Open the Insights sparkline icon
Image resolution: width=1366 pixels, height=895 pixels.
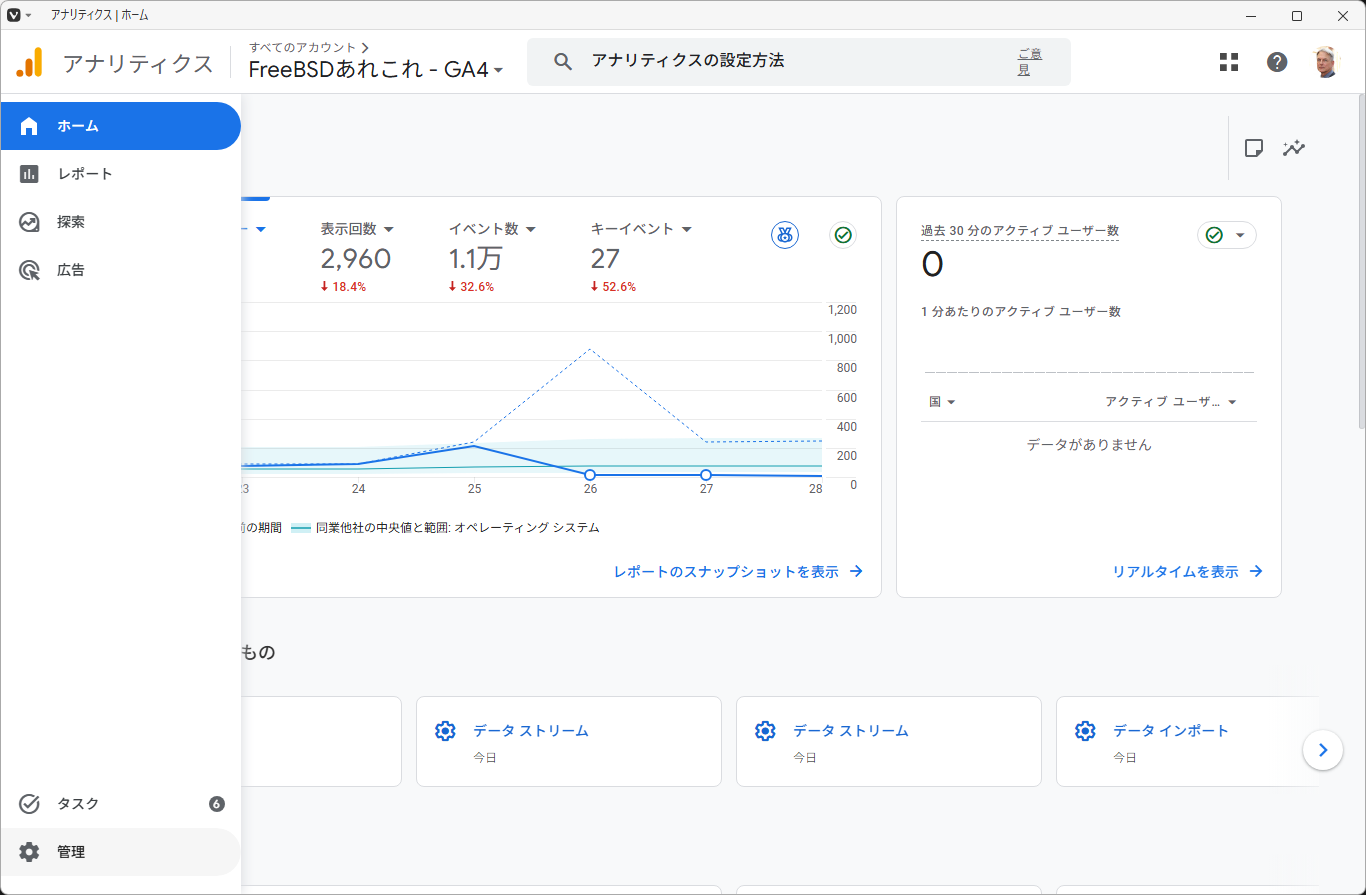(x=1295, y=148)
